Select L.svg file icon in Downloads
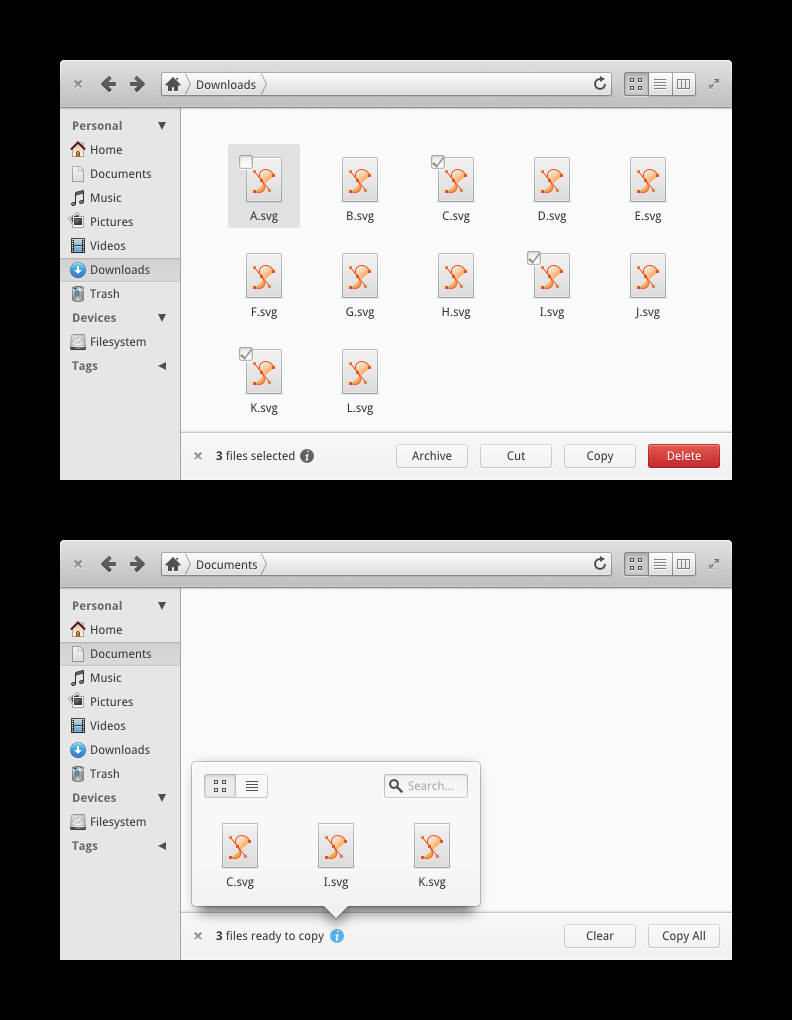The image size is (792, 1020). tap(360, 371)
